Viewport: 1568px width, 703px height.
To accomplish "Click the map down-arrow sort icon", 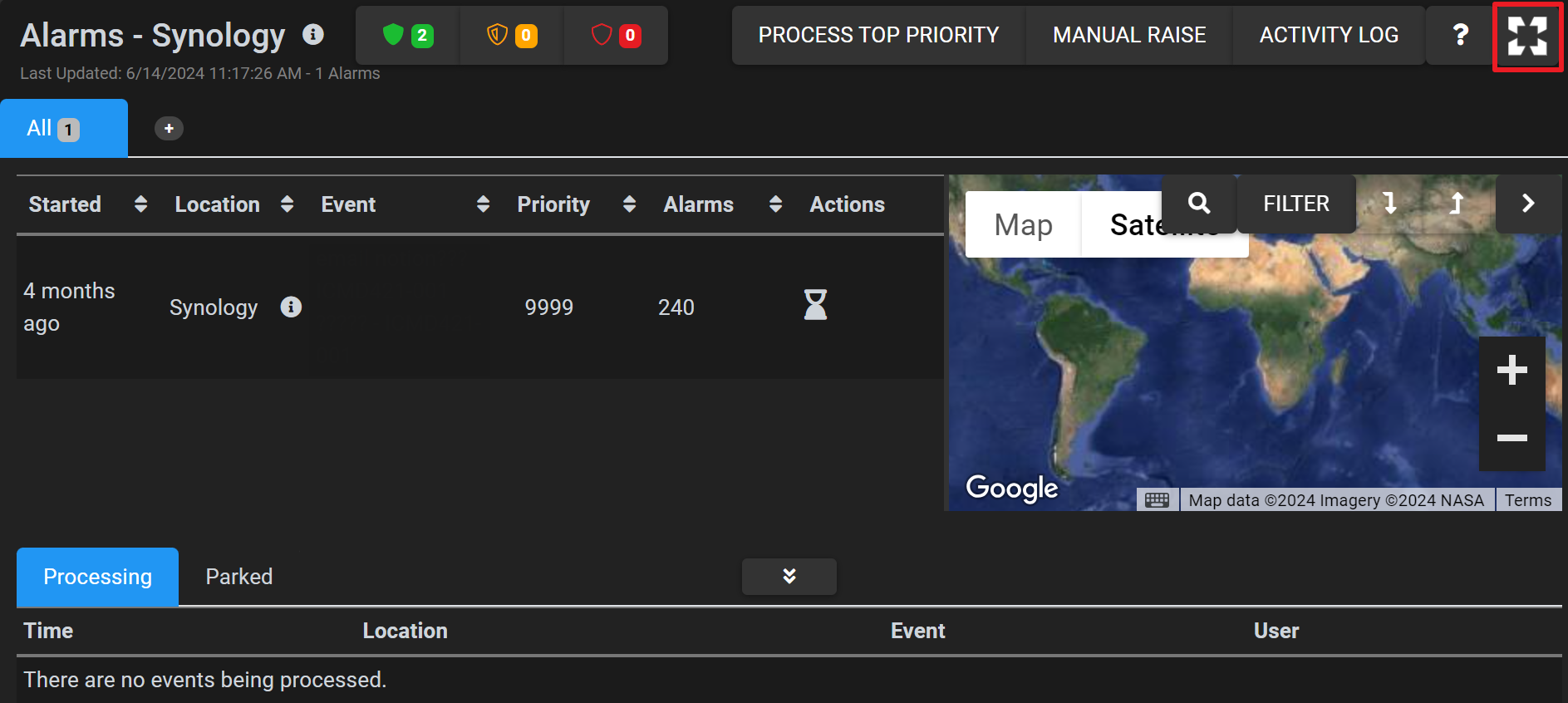I will [1389, 204].
